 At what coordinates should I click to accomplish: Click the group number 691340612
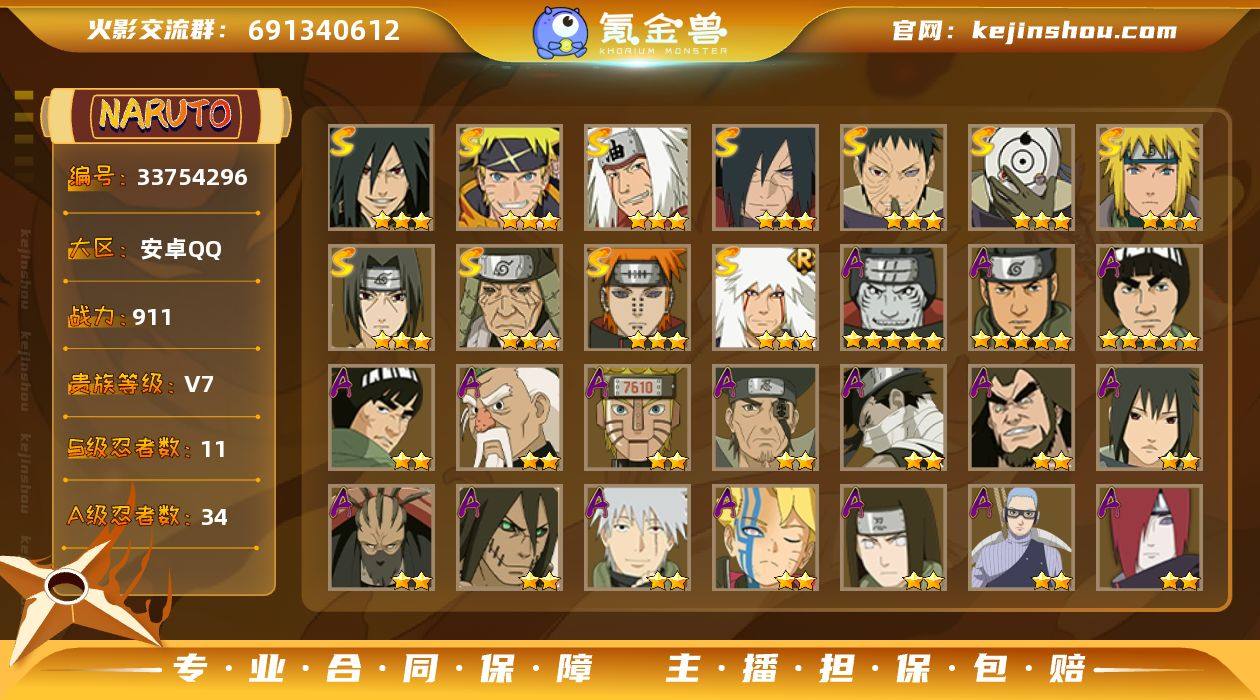click(x=324, y=31)
